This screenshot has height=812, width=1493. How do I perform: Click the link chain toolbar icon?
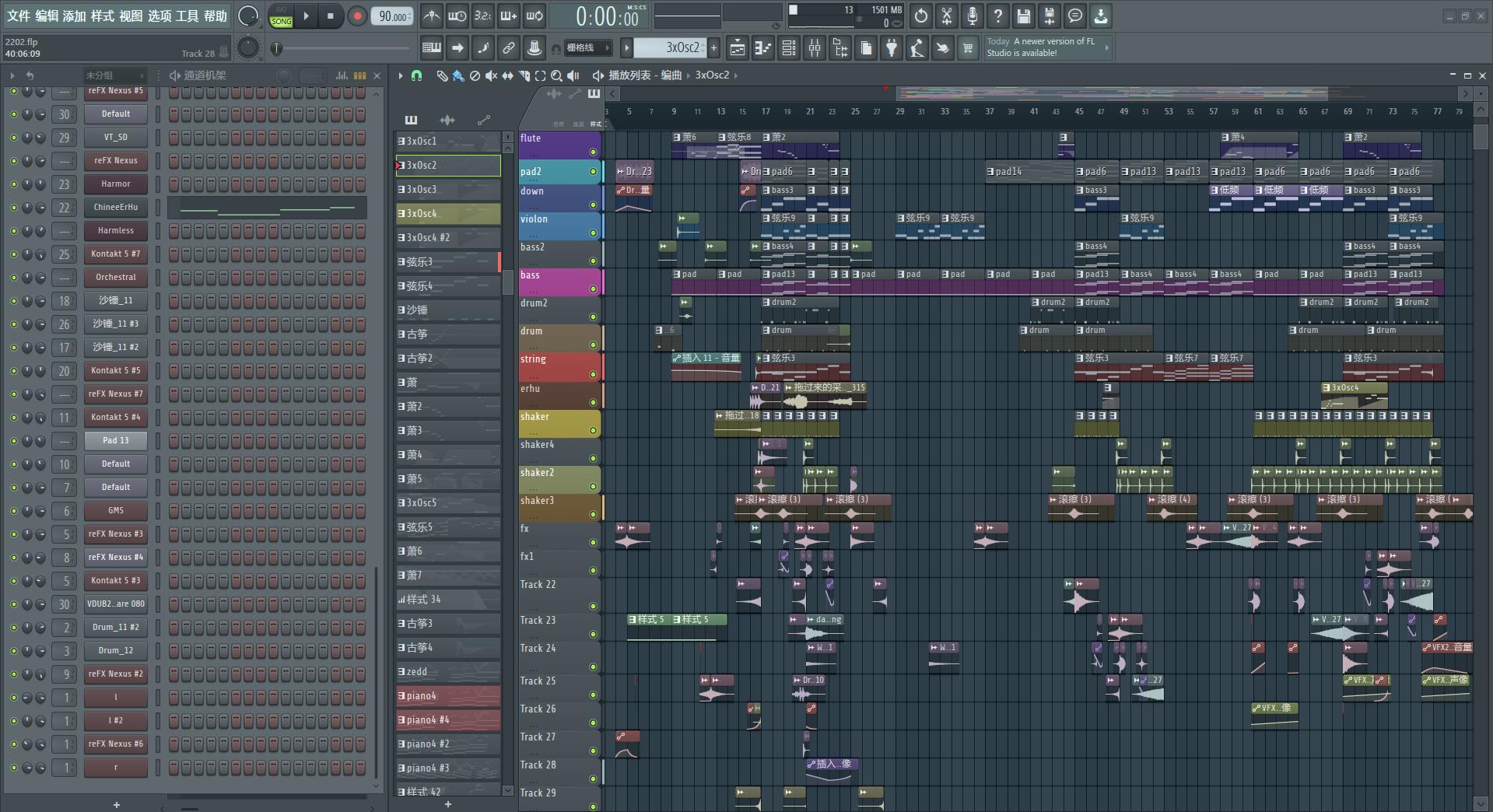coord(508,48)
